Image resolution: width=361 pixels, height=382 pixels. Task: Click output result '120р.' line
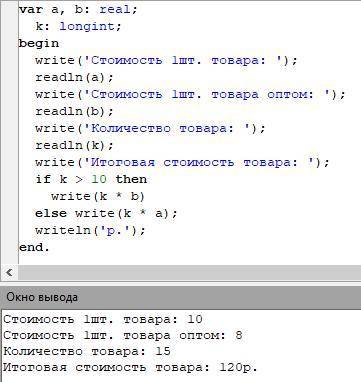point(131,367)
